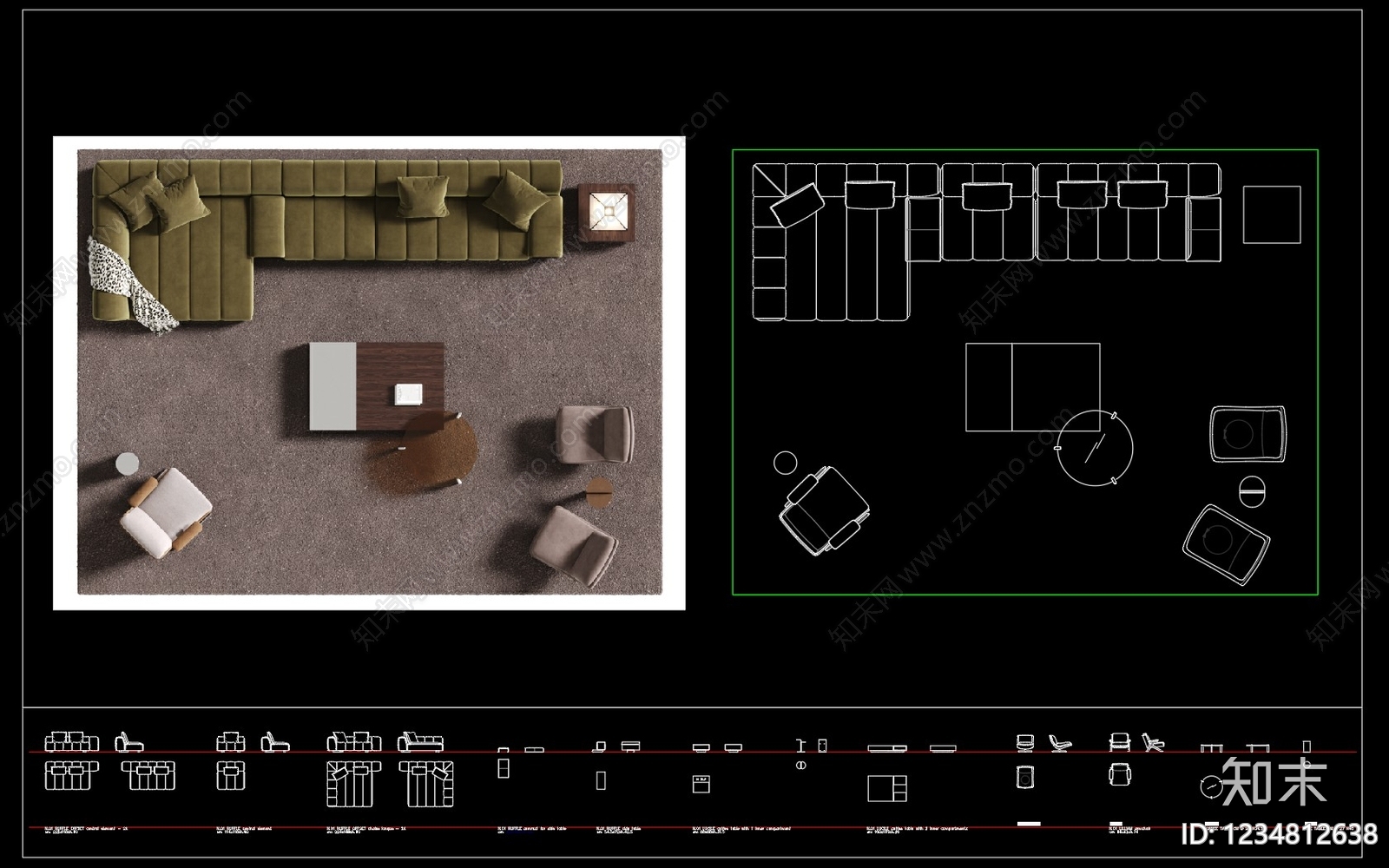Pick the small round stool circle in plan
The width and height of the screenshot is (1389, 868).
[785, 463]
